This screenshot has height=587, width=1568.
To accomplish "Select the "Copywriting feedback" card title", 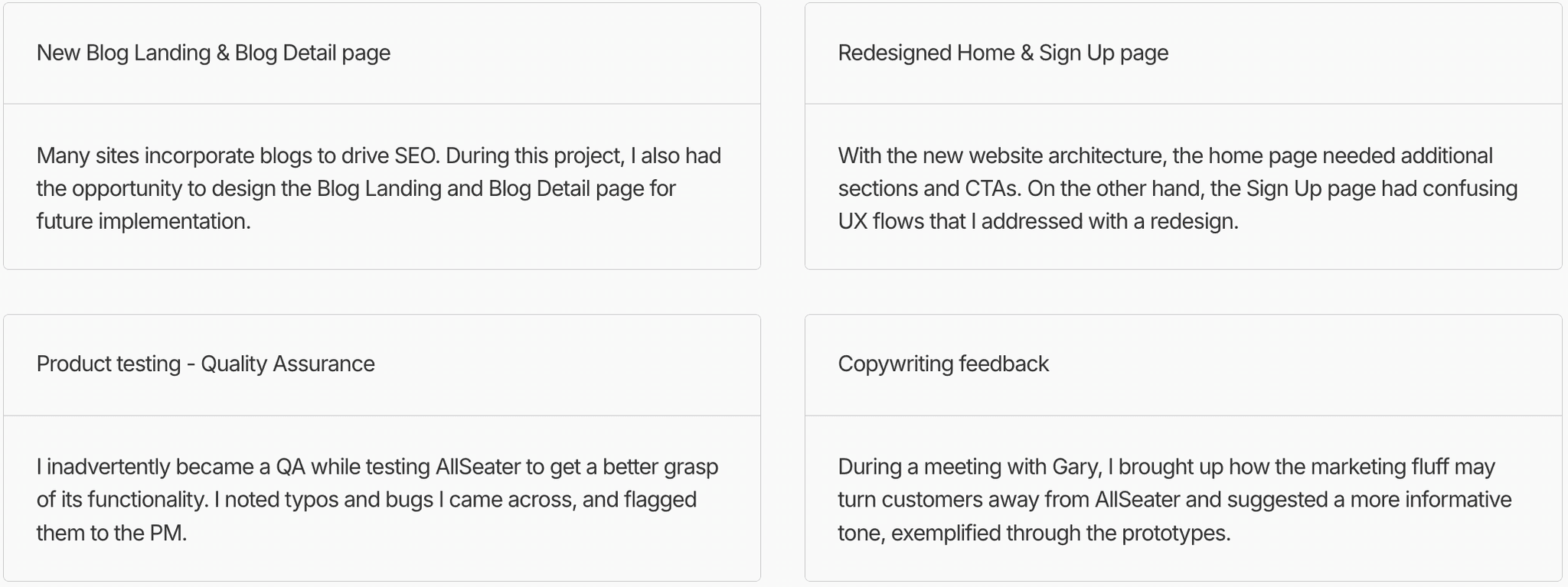I will point(943,364).
